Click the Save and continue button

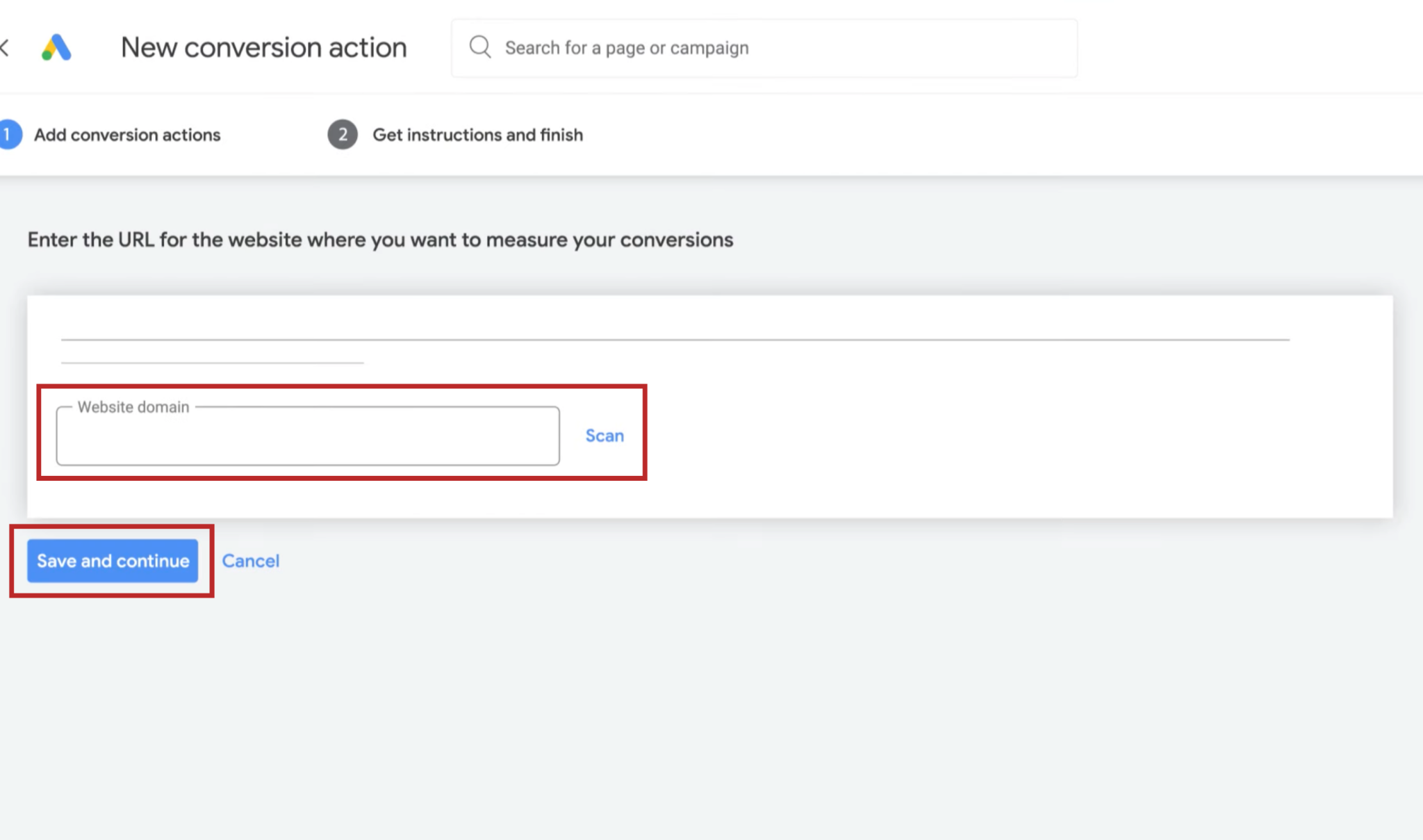(113, 561)
